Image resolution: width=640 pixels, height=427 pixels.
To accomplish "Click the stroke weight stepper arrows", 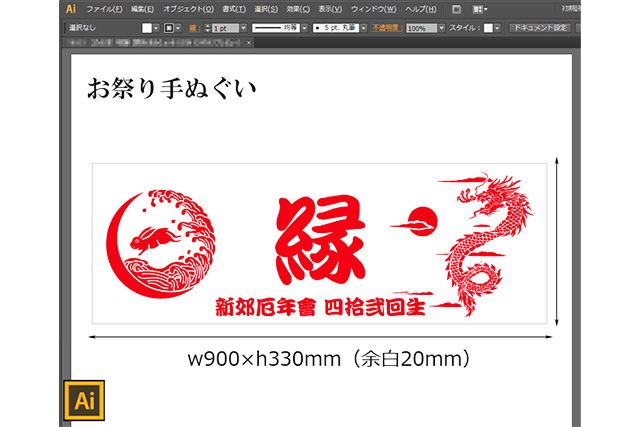I will pyautogui.click(x=208, y=28).
